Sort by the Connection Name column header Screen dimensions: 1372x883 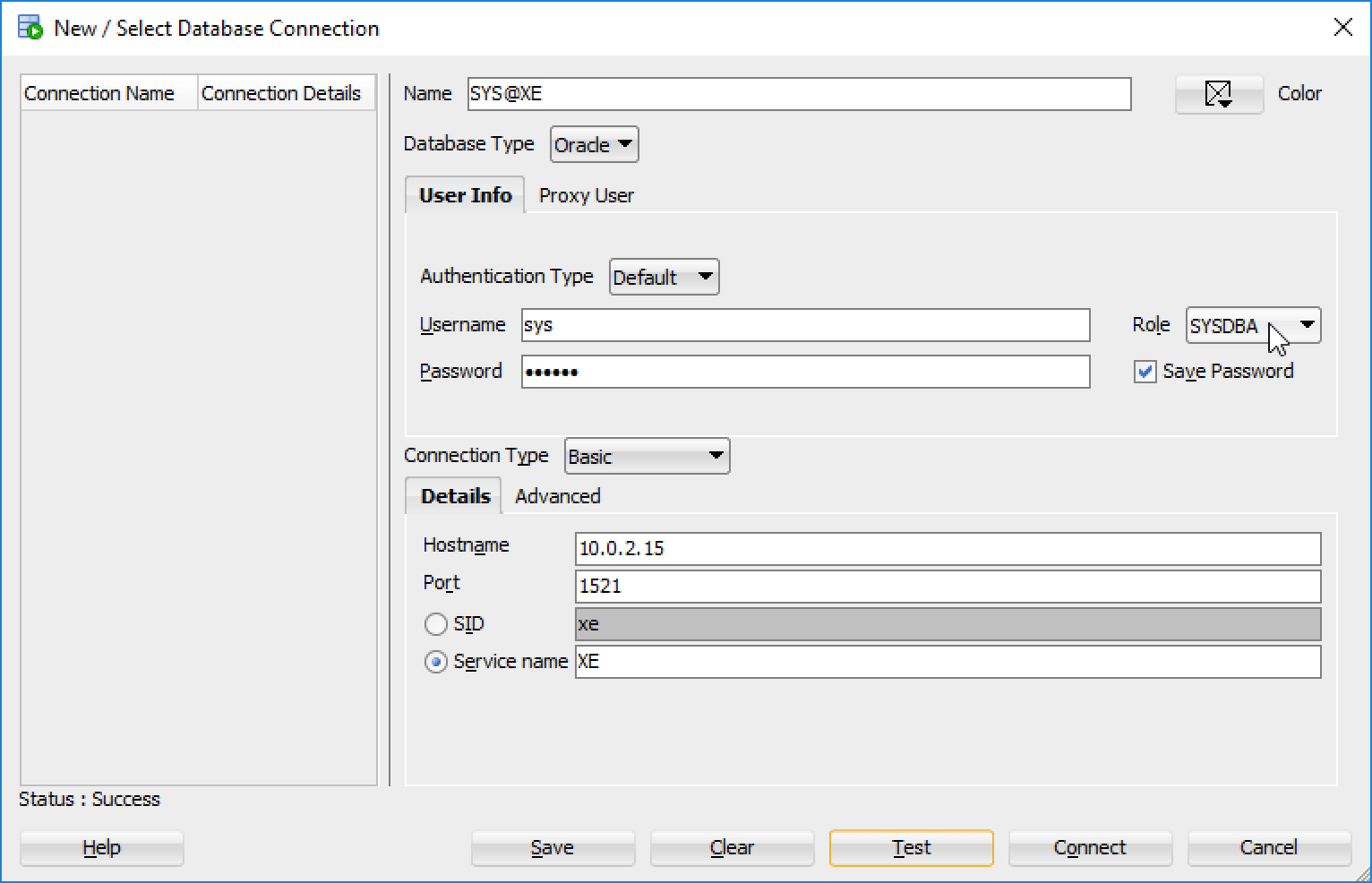point(99,92)
